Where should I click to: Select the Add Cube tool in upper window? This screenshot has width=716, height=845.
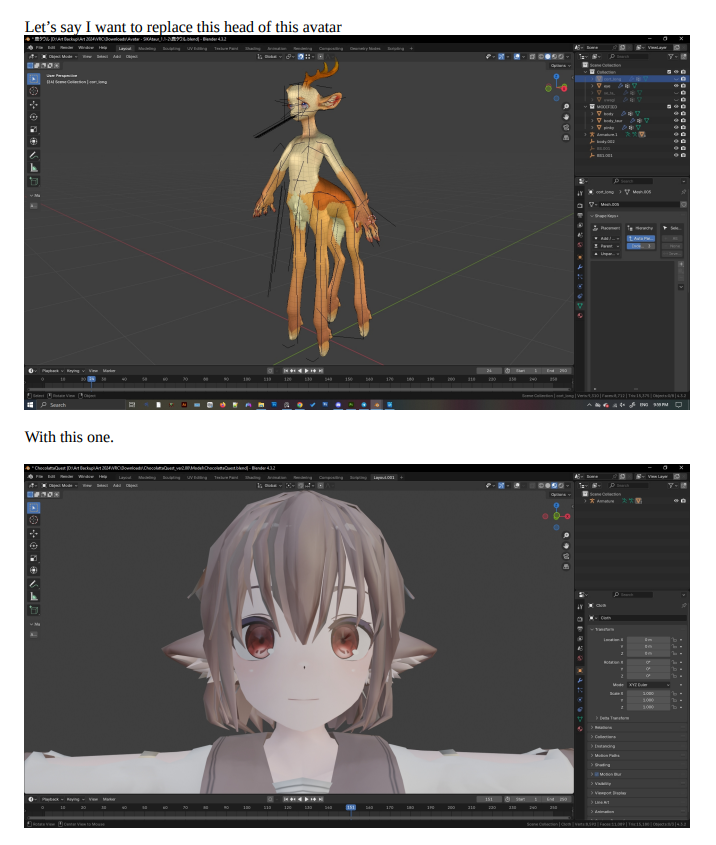tap(33, 181)
